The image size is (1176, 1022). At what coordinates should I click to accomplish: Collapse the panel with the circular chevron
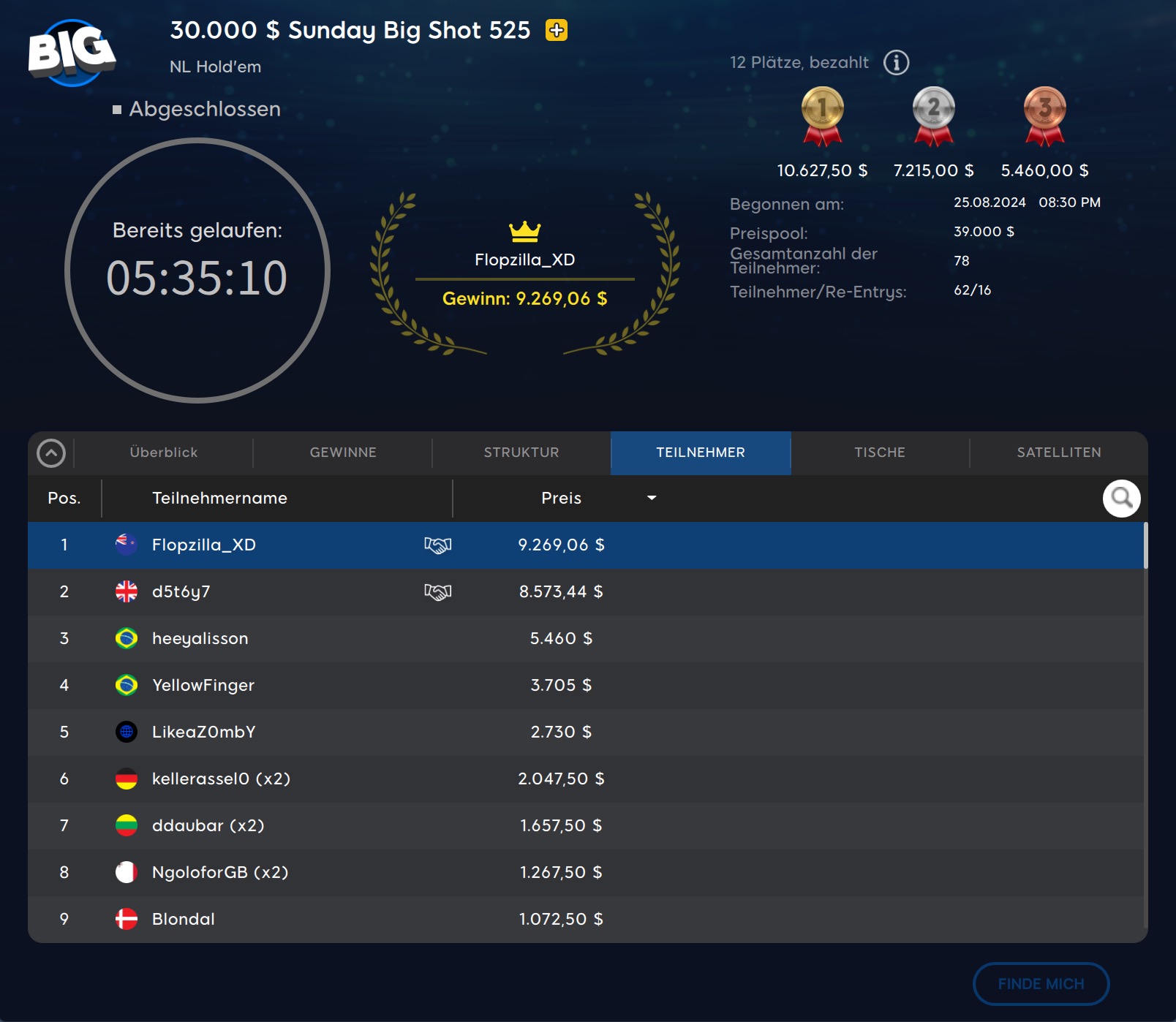coord(51,453)
